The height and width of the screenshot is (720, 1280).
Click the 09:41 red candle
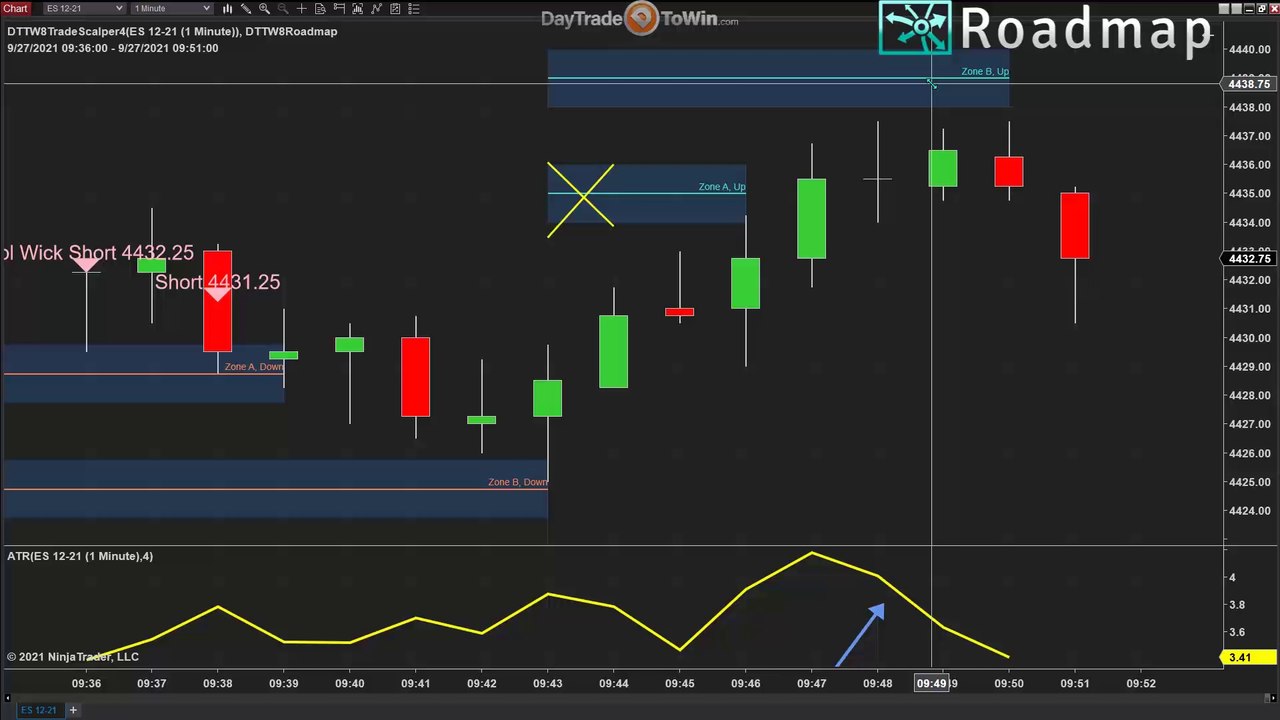416,377
